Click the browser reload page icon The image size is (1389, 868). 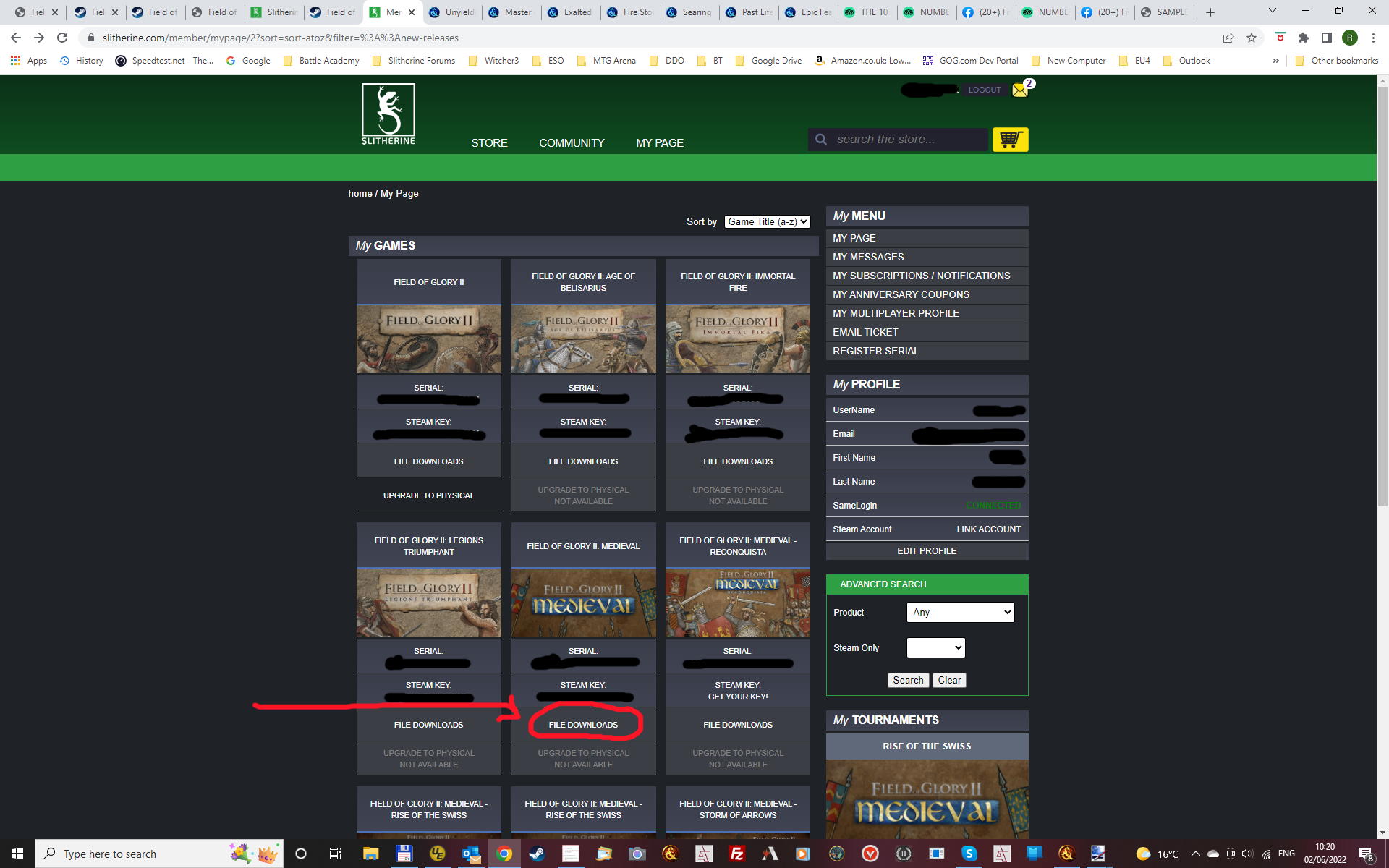62,38
